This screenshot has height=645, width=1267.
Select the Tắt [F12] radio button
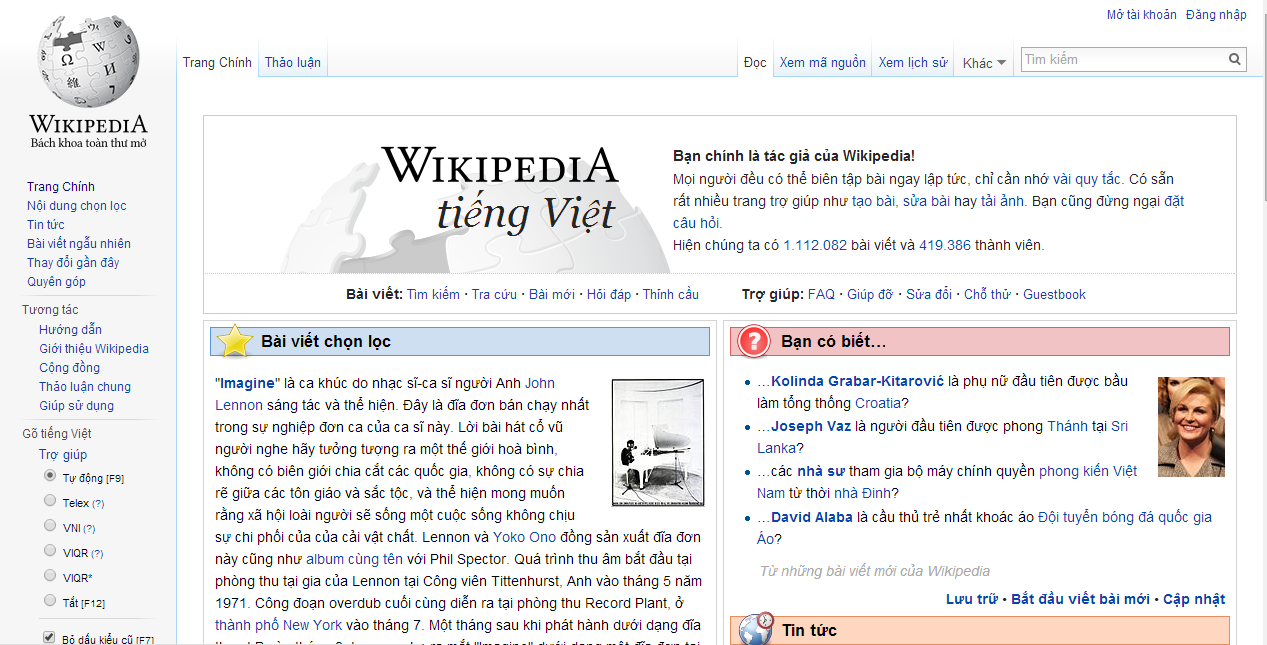[x=50, y=600]
